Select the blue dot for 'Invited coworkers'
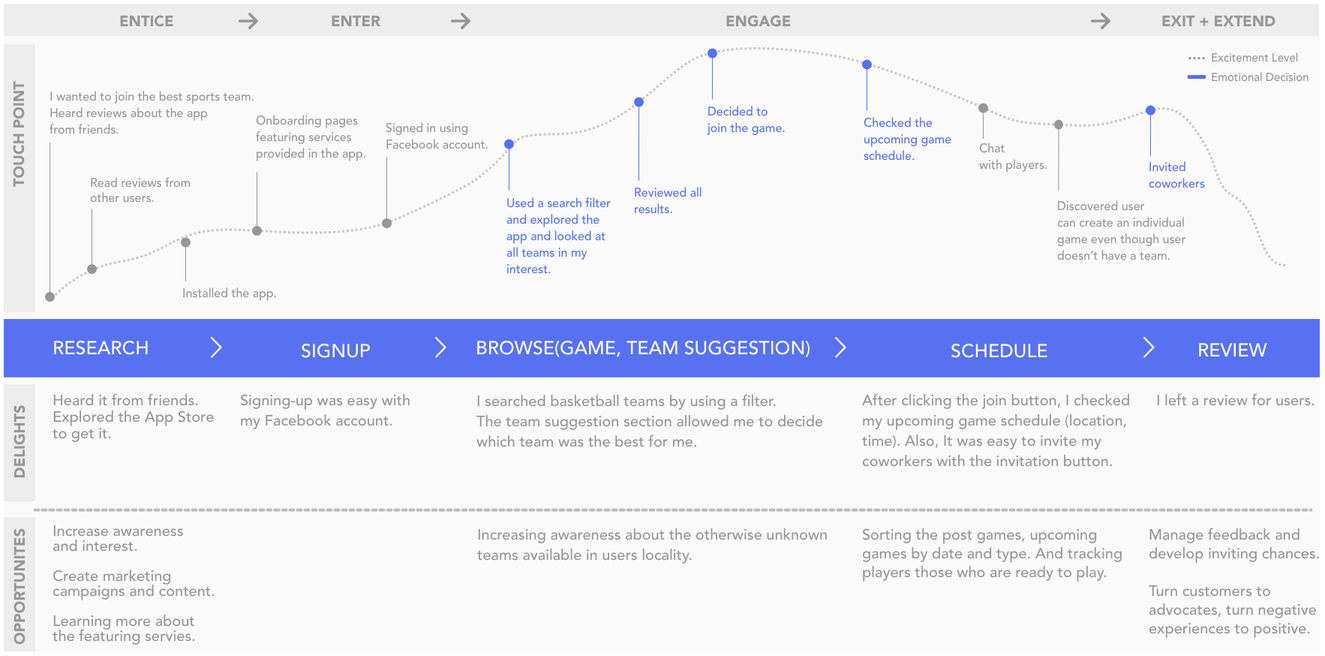1325x656 pixels. 1150,111
